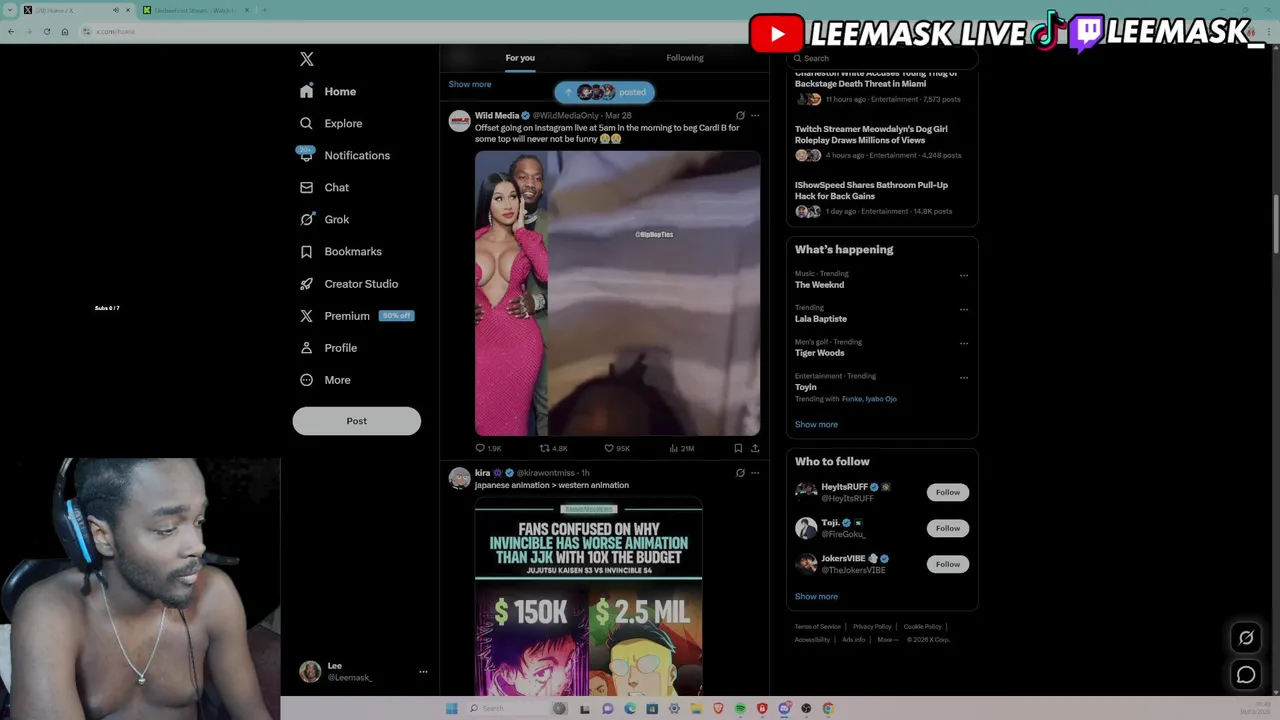This screenshot has width=1280, height=720.
Task: Click the floating messages chat button
Action: (x=1246, y=675)
